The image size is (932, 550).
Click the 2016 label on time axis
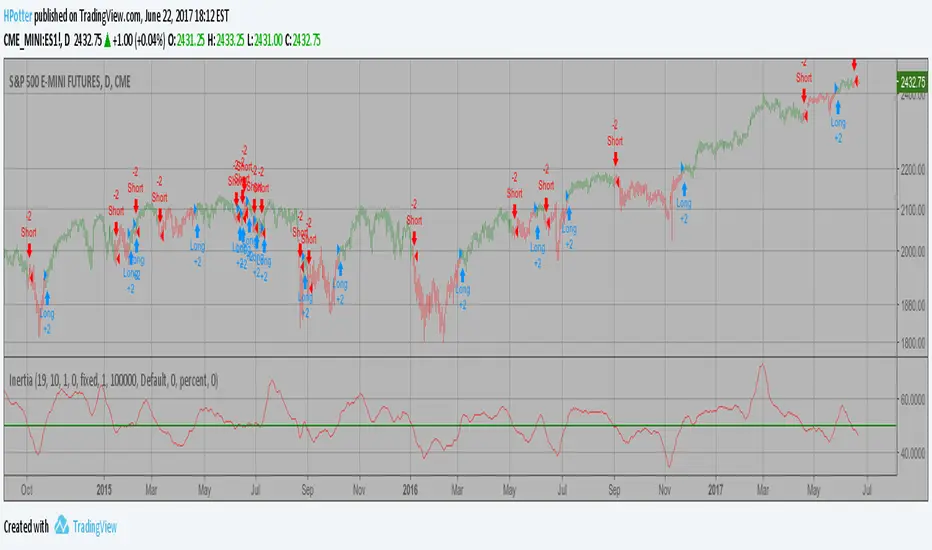(410, 490)
